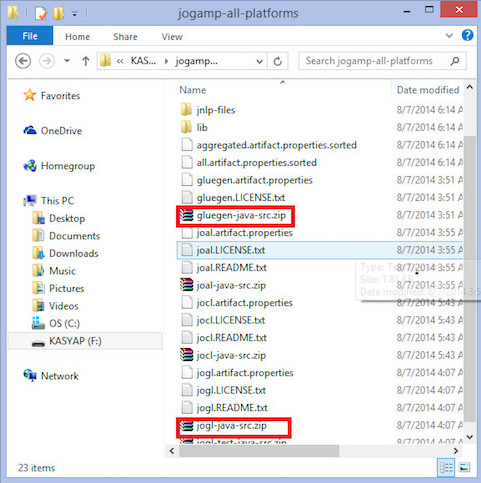The width and height of the screenshot is (481, 483).
Task: Select the KASYAP (F:) drive
Action: (x=85, y=341)
